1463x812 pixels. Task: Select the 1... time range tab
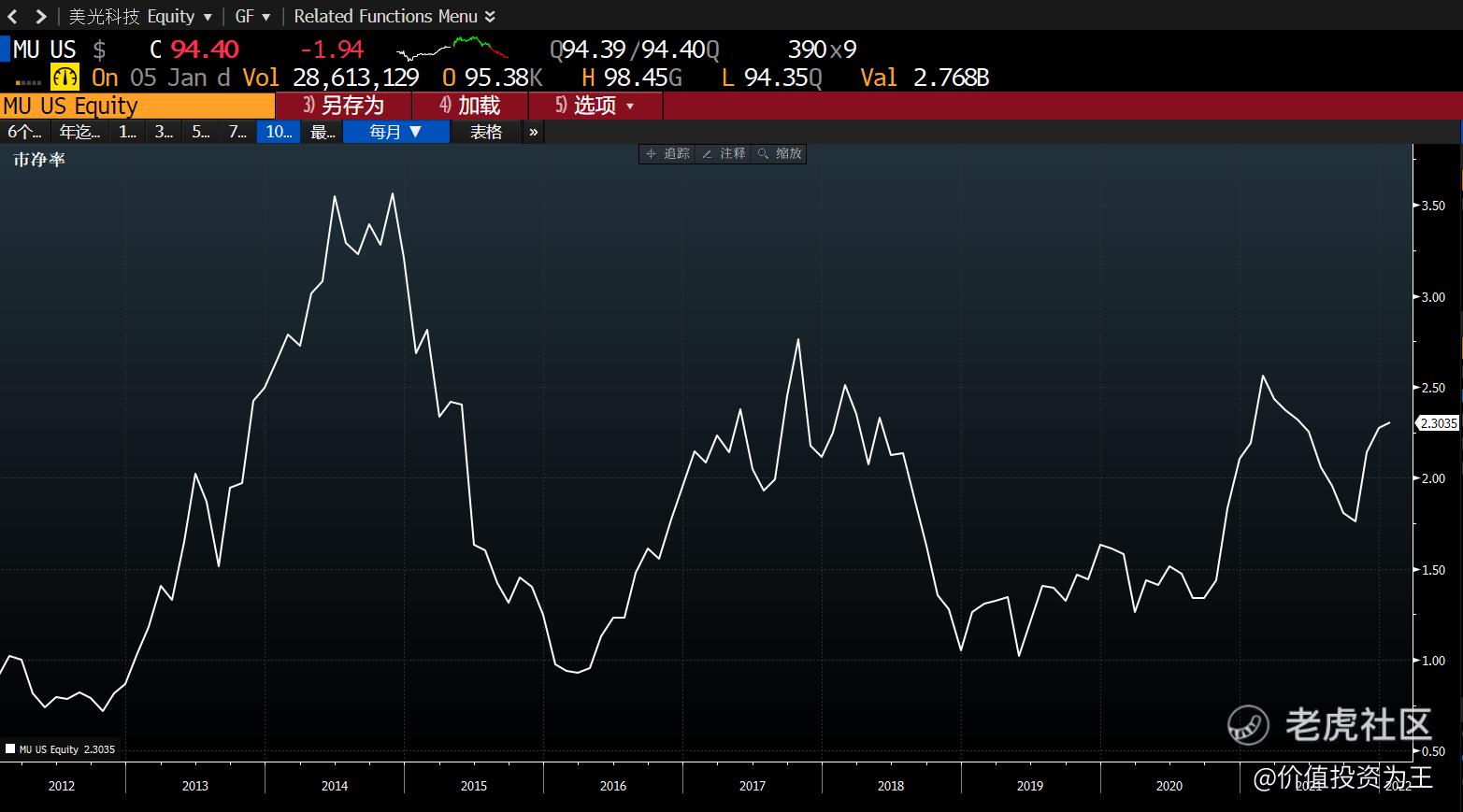[x=128, y=132]
